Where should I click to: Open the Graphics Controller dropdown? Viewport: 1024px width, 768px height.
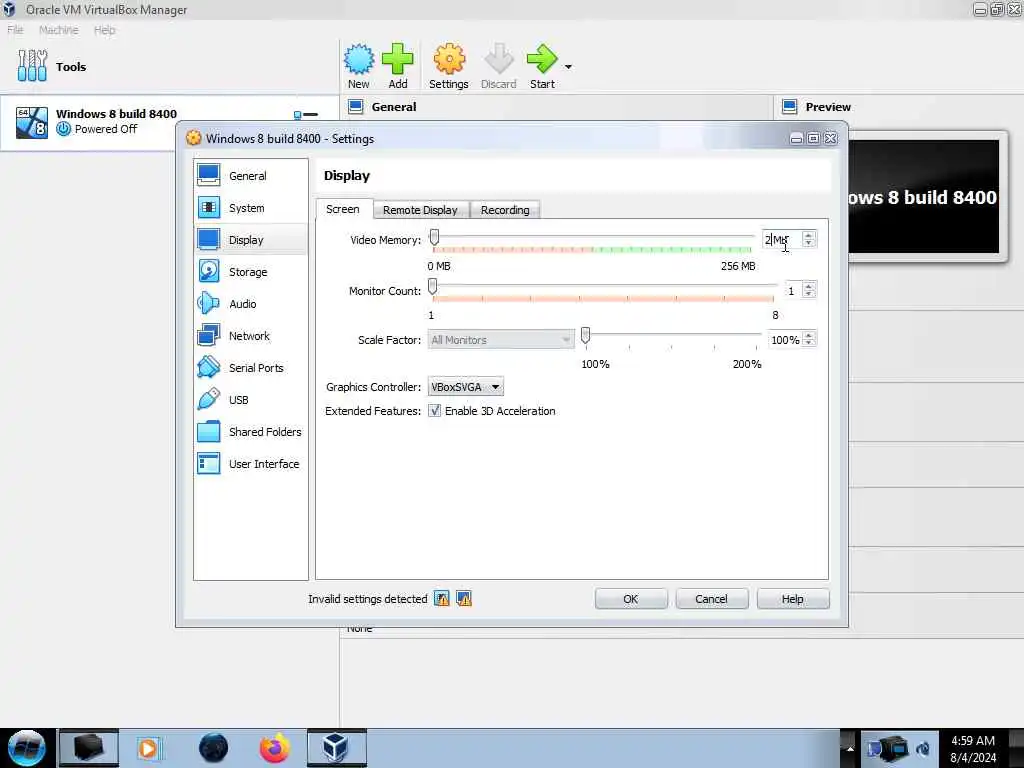click(466, 387)
